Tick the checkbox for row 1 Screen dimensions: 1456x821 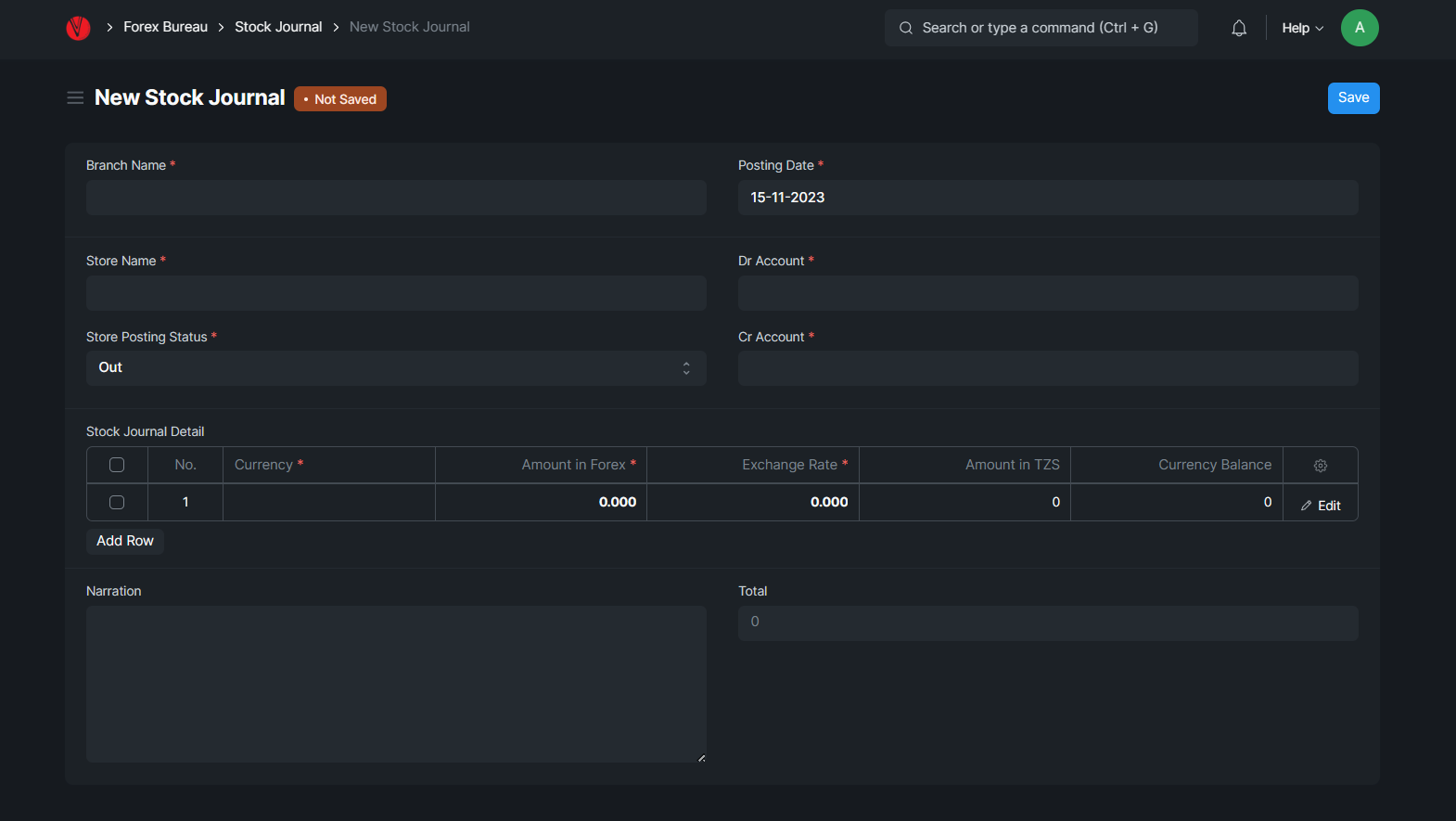pos(117,502)
